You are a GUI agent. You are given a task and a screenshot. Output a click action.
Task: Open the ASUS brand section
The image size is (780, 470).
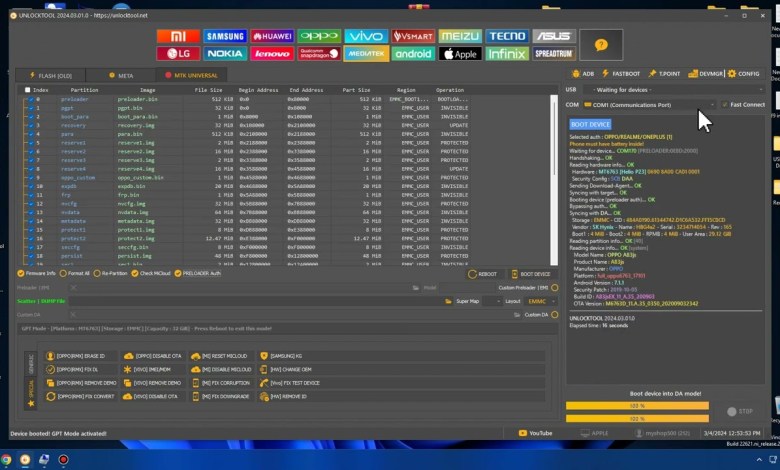(554, 36)
